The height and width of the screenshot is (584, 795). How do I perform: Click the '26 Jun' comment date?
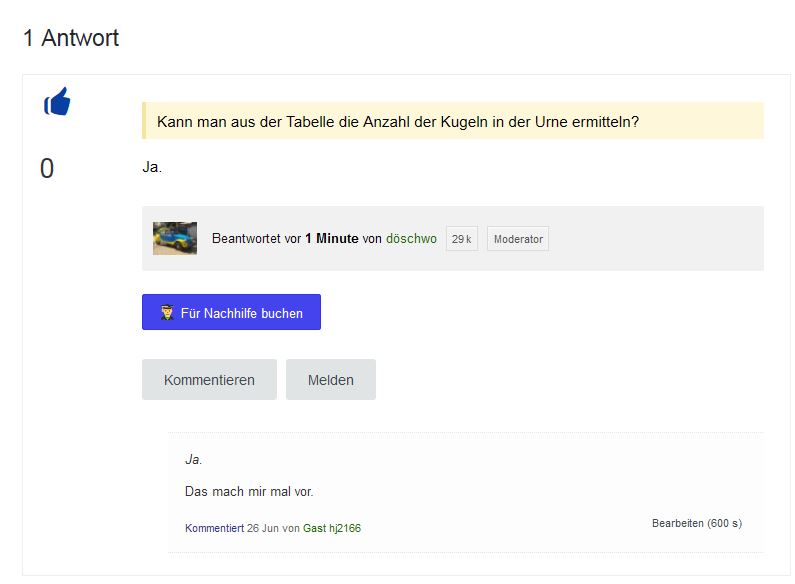click(263, 528)
